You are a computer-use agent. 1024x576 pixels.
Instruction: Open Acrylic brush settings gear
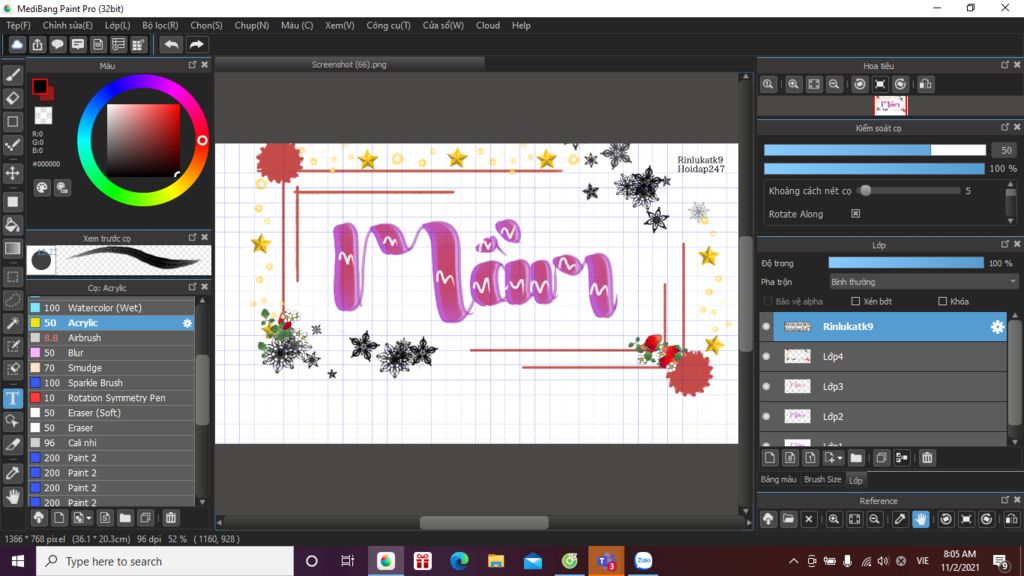pyautogui.click(x=187, y=323)
